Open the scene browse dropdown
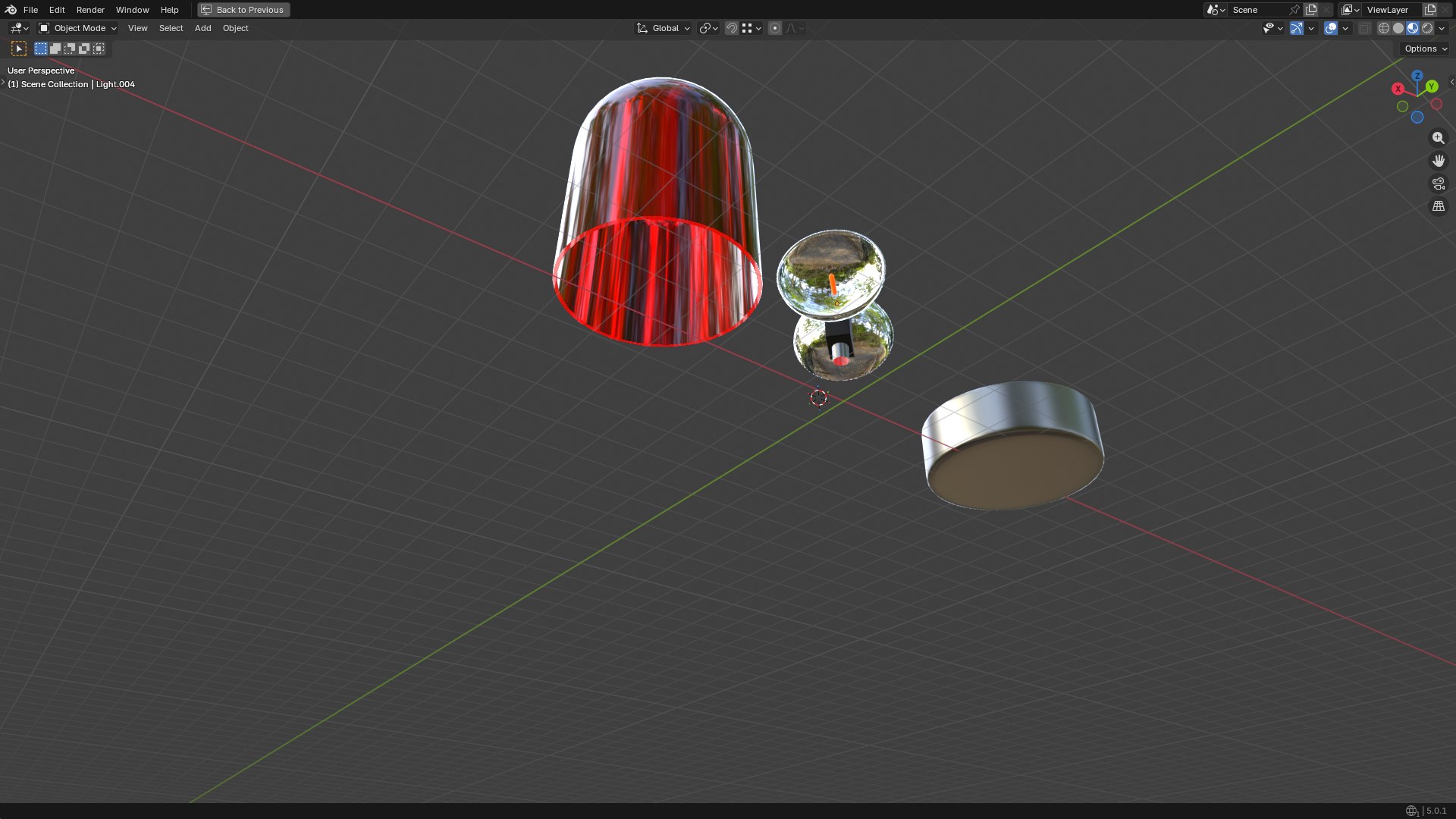 click(x=1216, y=10)
